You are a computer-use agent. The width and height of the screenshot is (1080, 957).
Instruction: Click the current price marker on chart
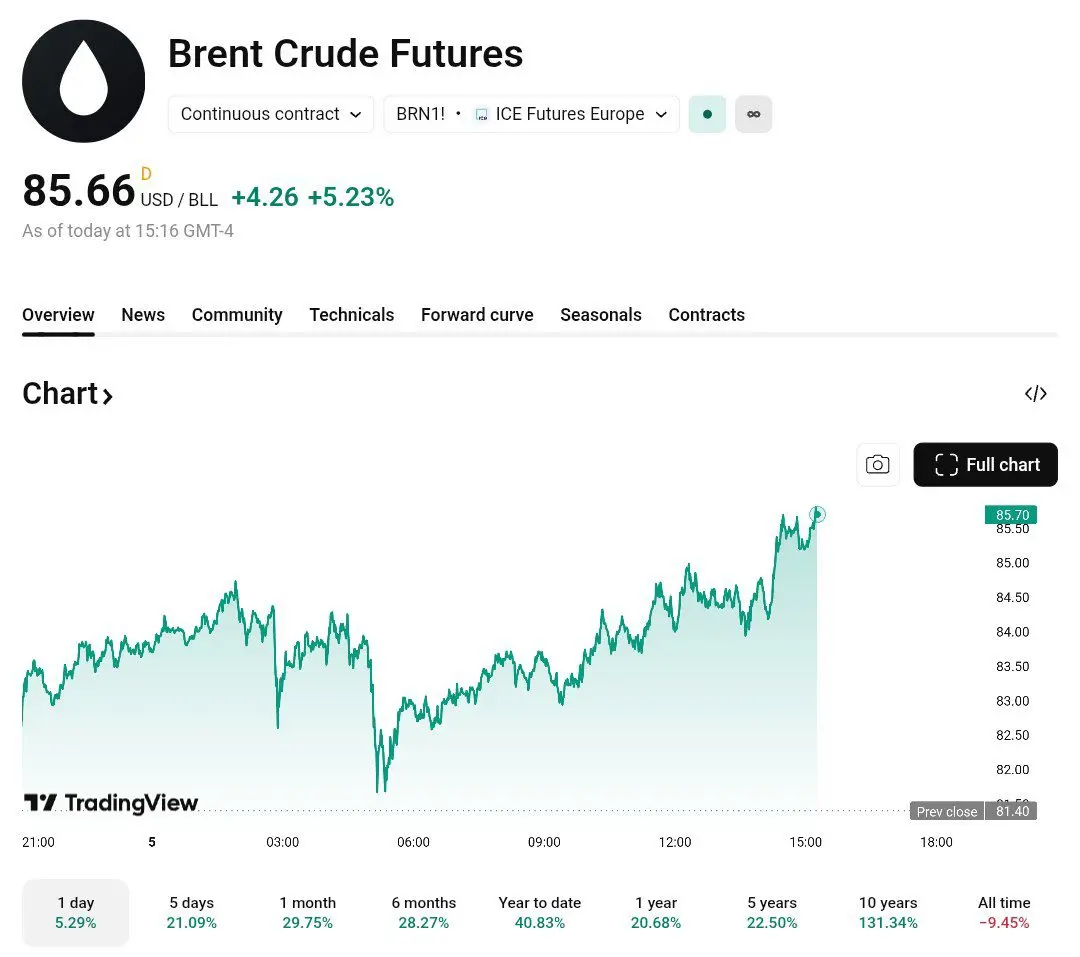(x=818, y=515)
